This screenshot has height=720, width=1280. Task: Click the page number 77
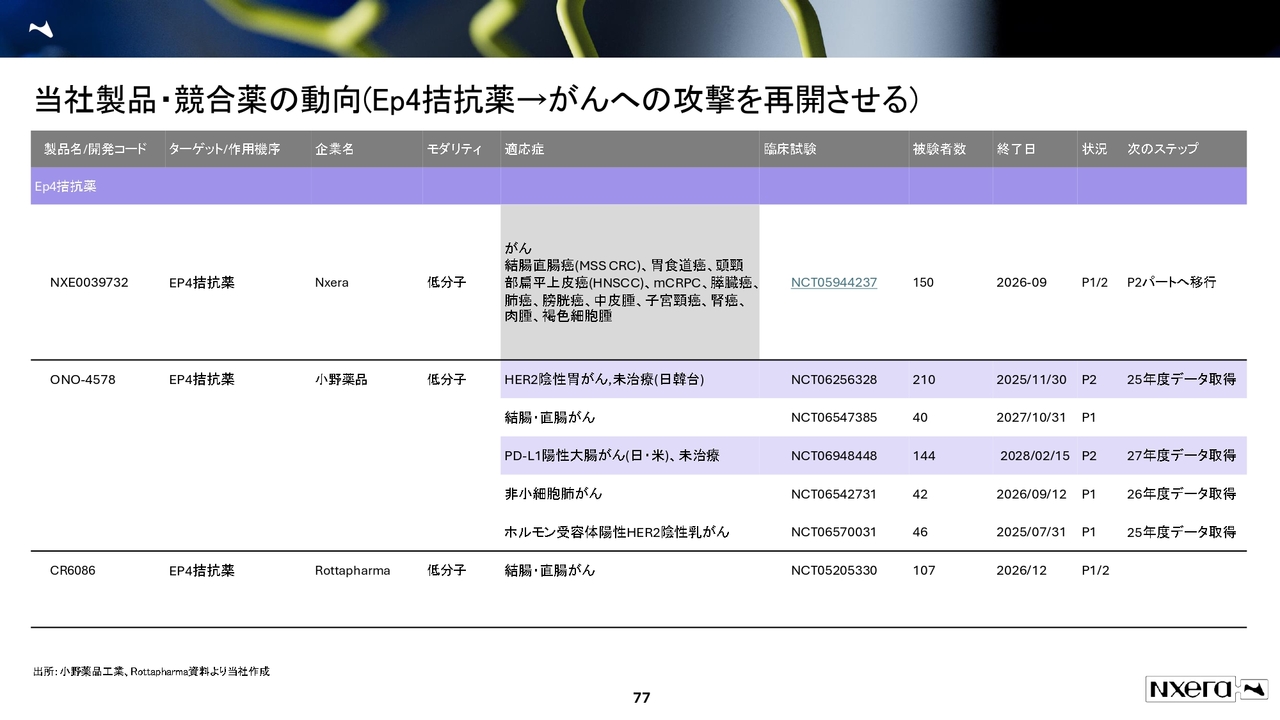point(641,697)
